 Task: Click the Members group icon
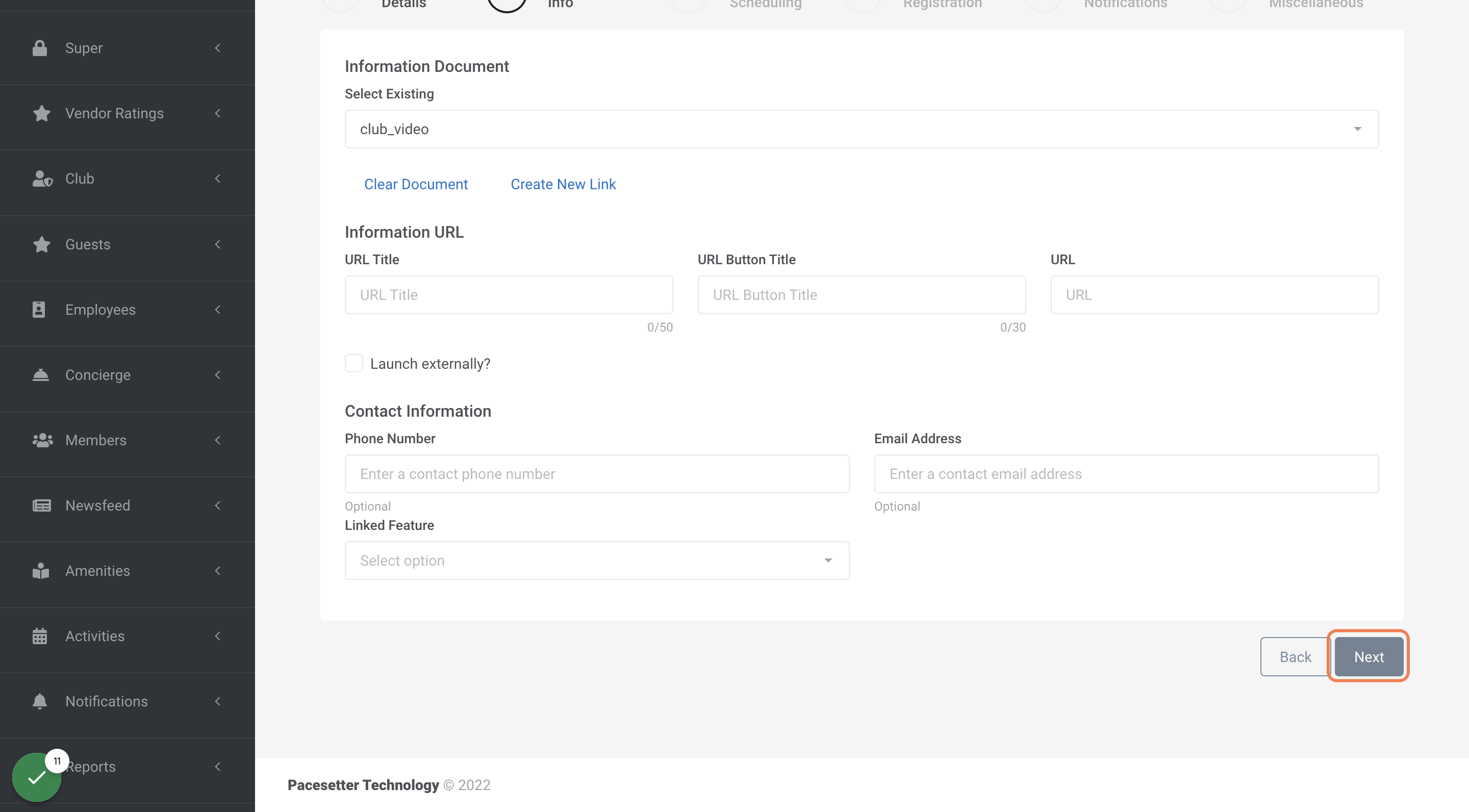coord(43,440)
